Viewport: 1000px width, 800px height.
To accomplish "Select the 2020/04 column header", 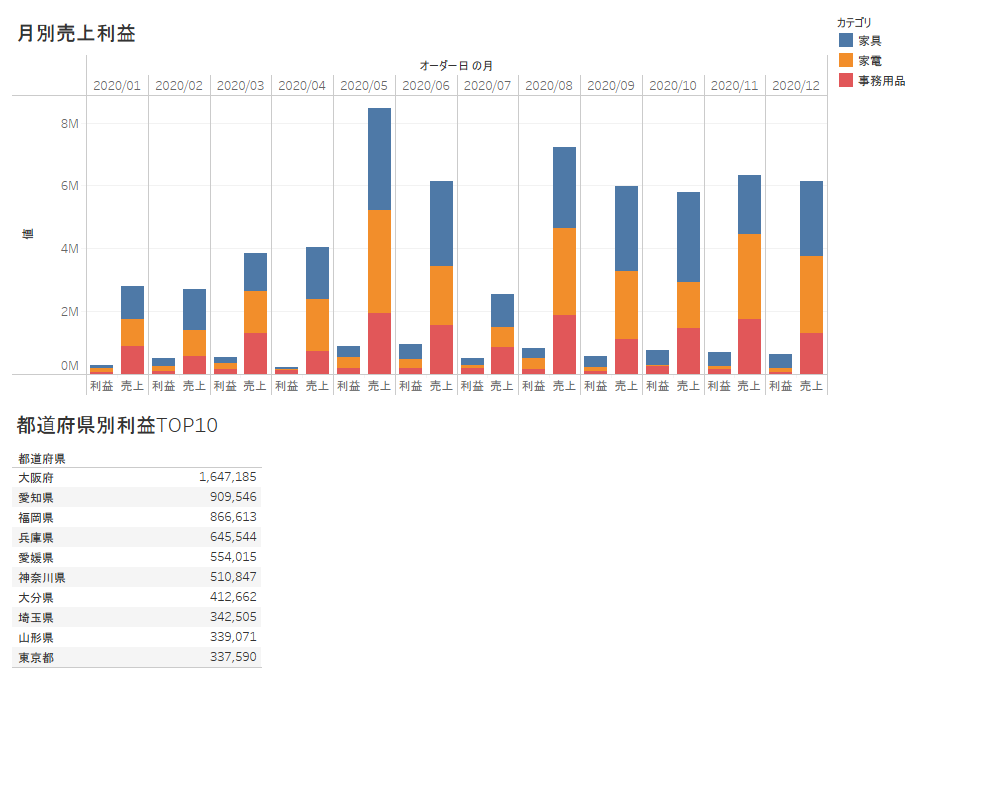I will pyautogui.click(x=302, y=85).
